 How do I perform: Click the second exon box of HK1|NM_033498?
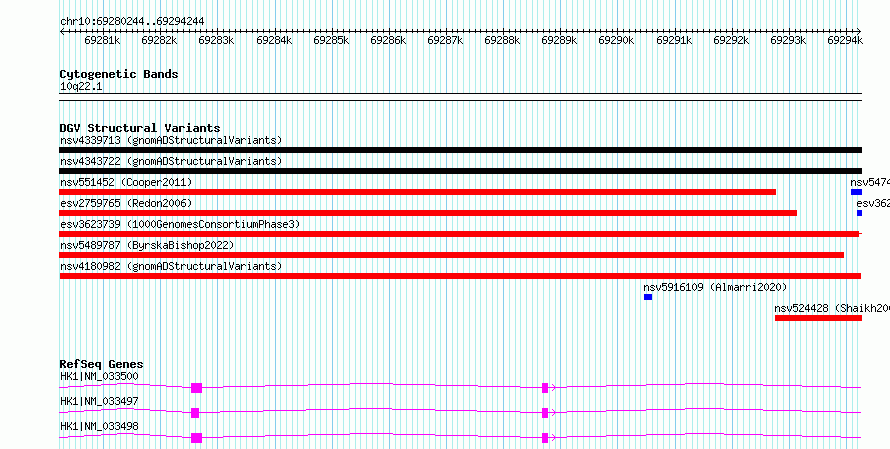pyautogui.click(x=545, y=438)
